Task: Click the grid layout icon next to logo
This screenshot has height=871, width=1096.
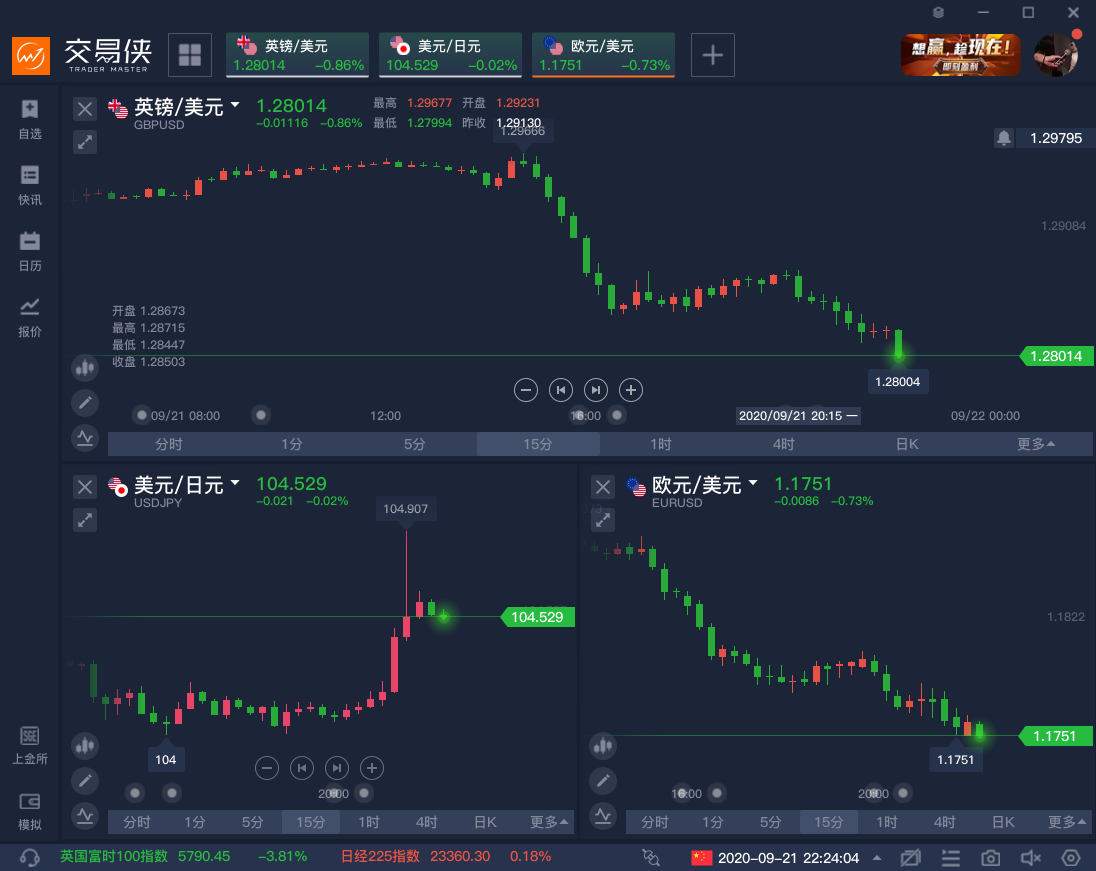Action: click(x=190, y=55)
